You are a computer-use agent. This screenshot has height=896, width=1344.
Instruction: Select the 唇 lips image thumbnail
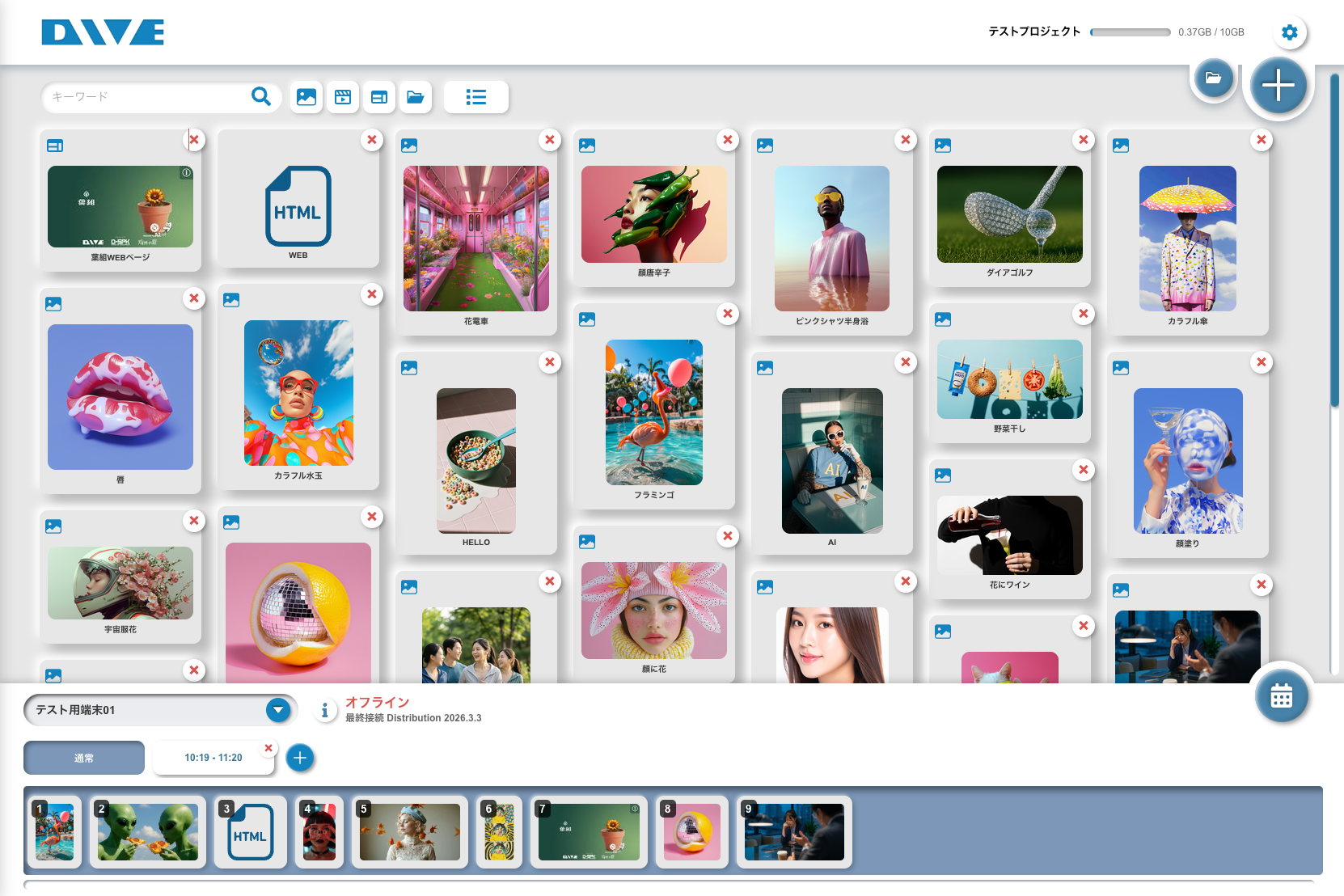[x=120, y=397]
